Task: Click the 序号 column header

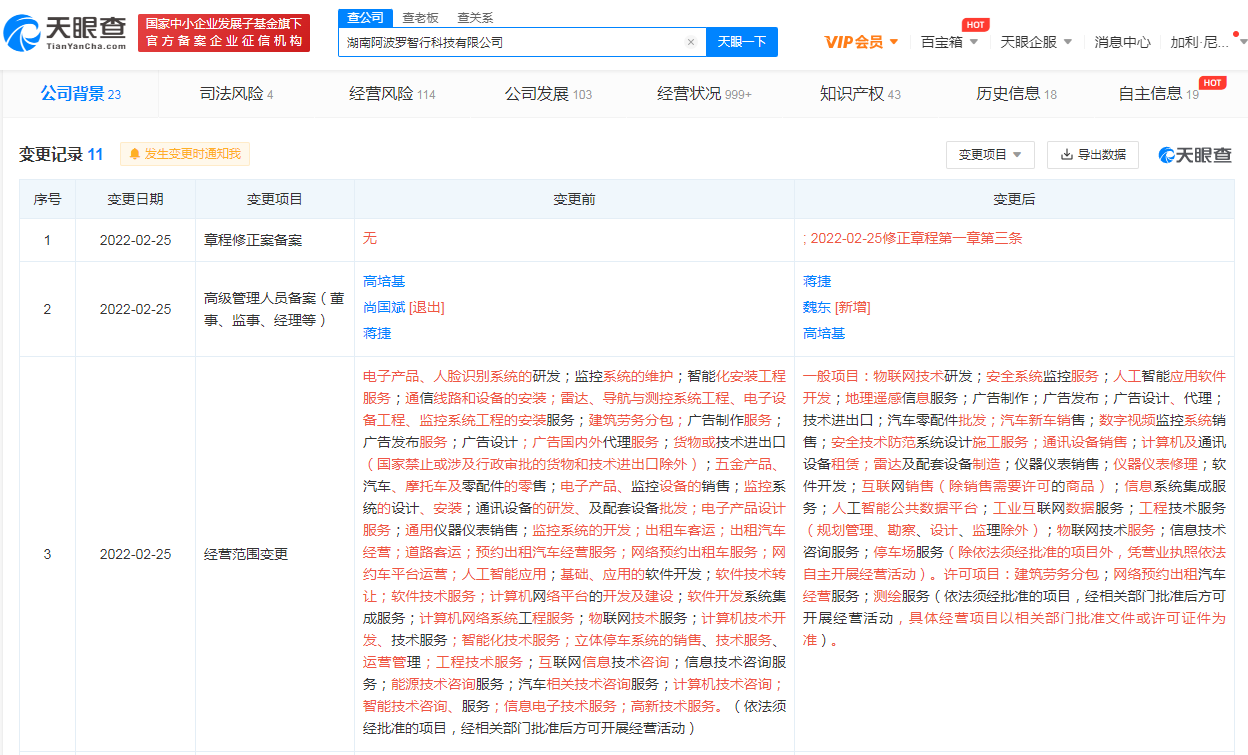Action: tap(47, 200)
